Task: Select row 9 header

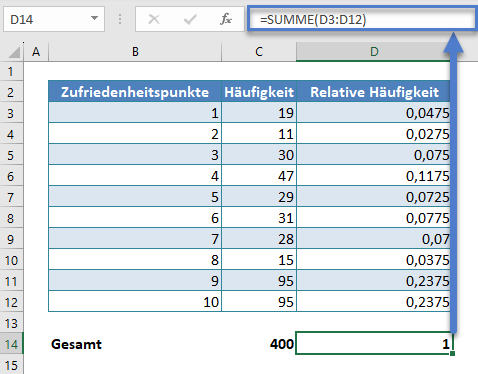Action: [11, 239]
